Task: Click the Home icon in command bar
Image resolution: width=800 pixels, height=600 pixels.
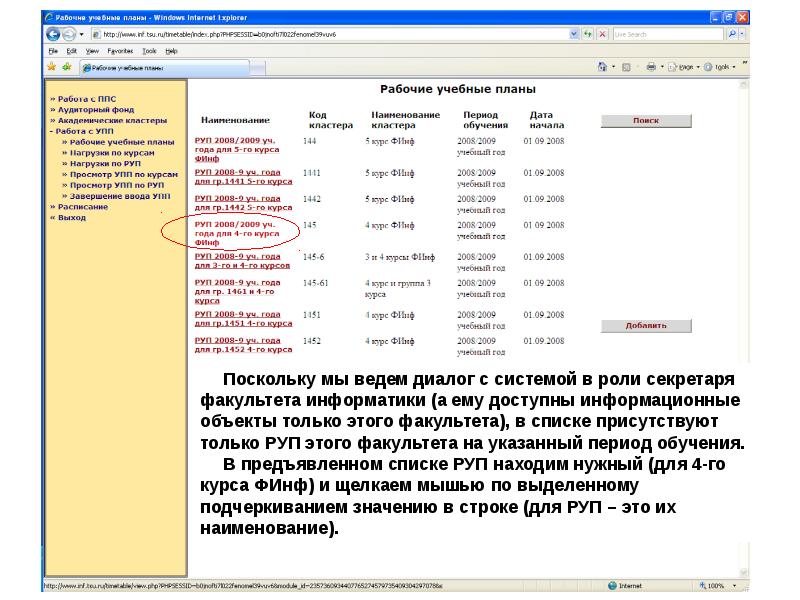Action: tap(603, 67)
